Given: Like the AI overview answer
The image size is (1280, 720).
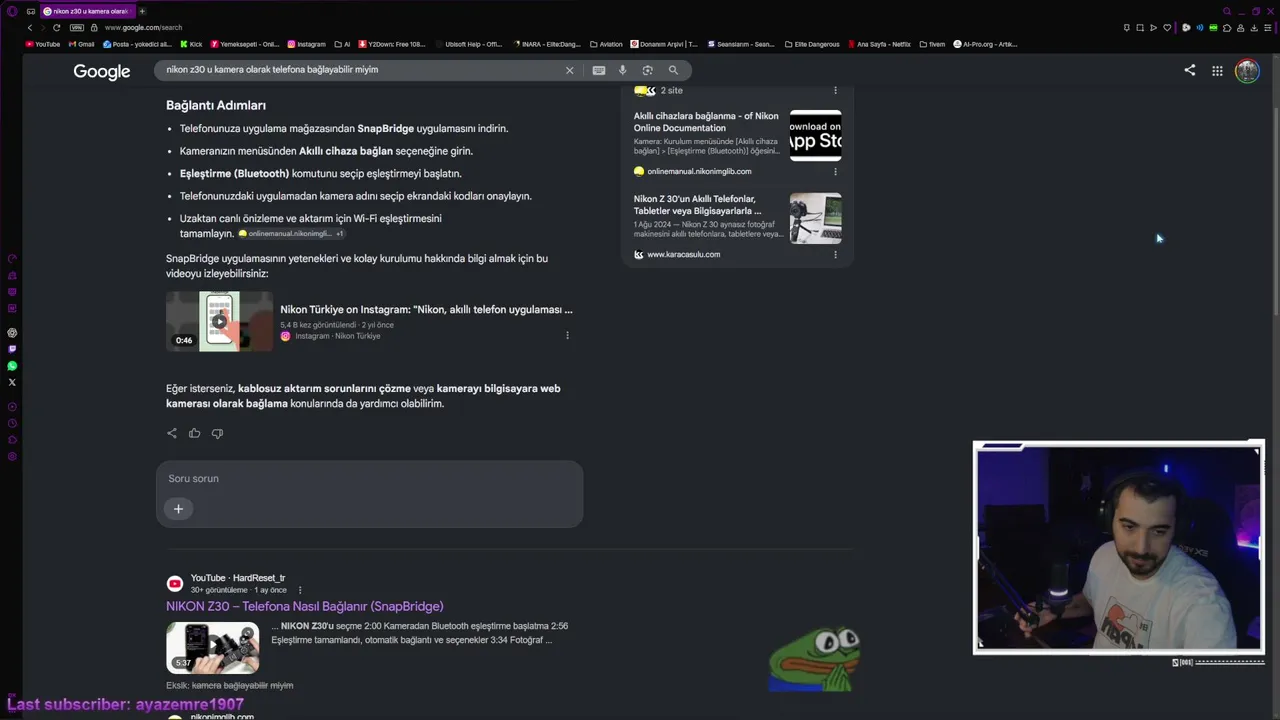Looking at the screenshot, I should point(194,433).
